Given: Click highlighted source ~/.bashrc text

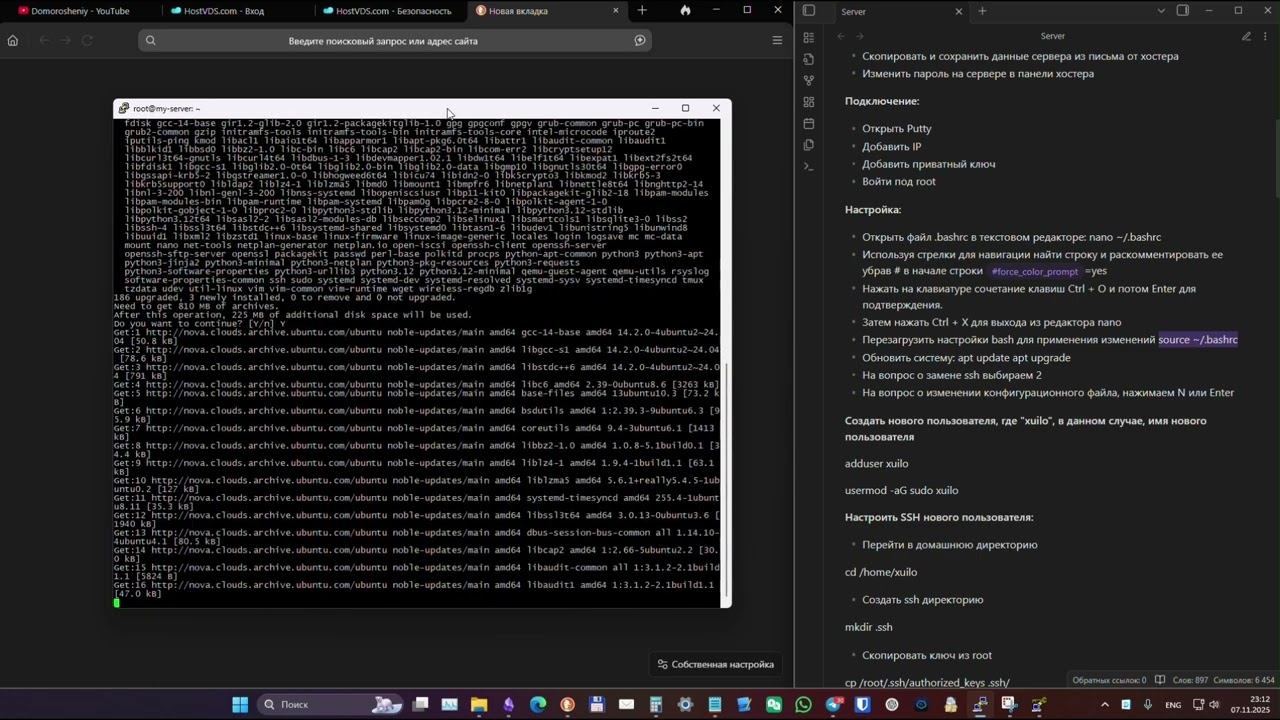Looking at the screenshot, I should [x=1198, y=340].
